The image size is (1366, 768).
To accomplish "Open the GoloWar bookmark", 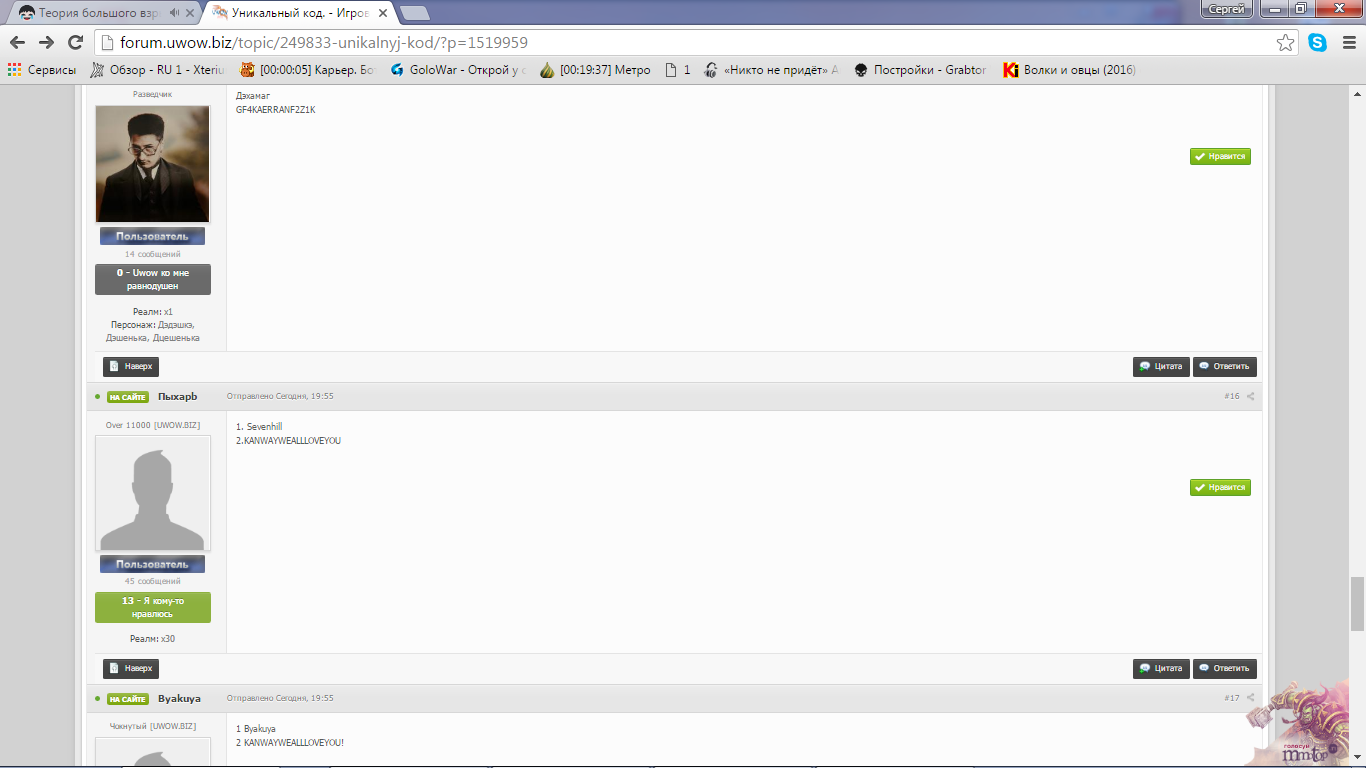I will click(458, 70).
